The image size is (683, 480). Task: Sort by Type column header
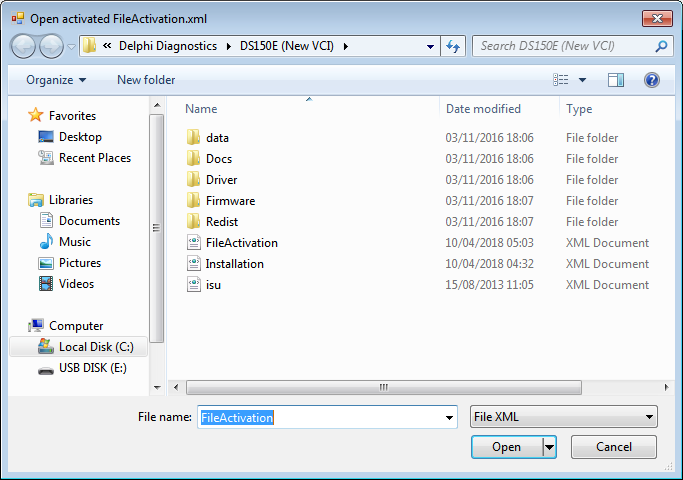point(579,108)
